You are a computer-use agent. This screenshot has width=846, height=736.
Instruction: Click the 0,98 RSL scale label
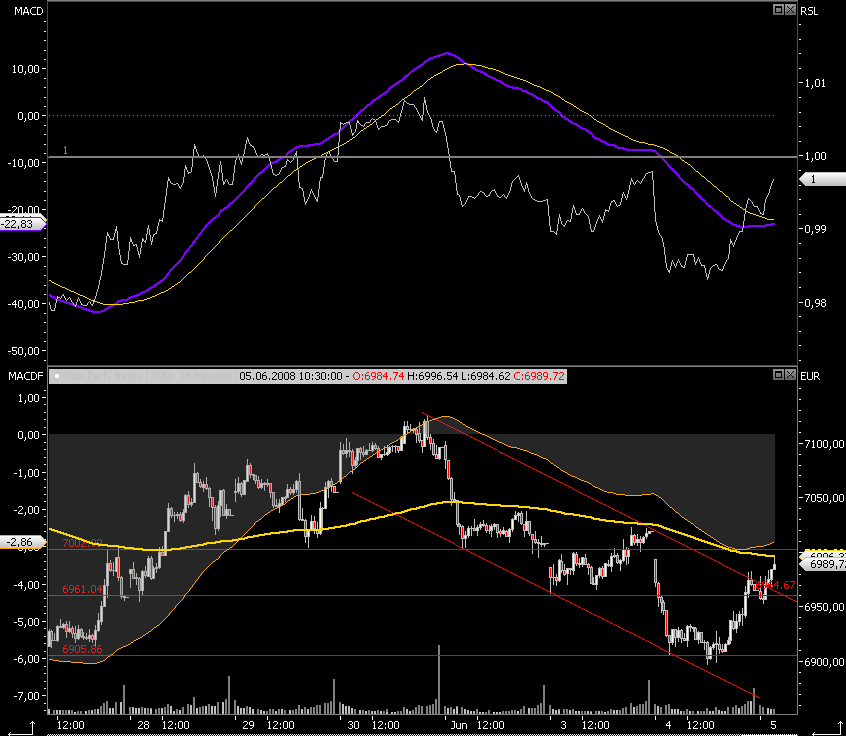pyautogui.click(x=815, y=303)
